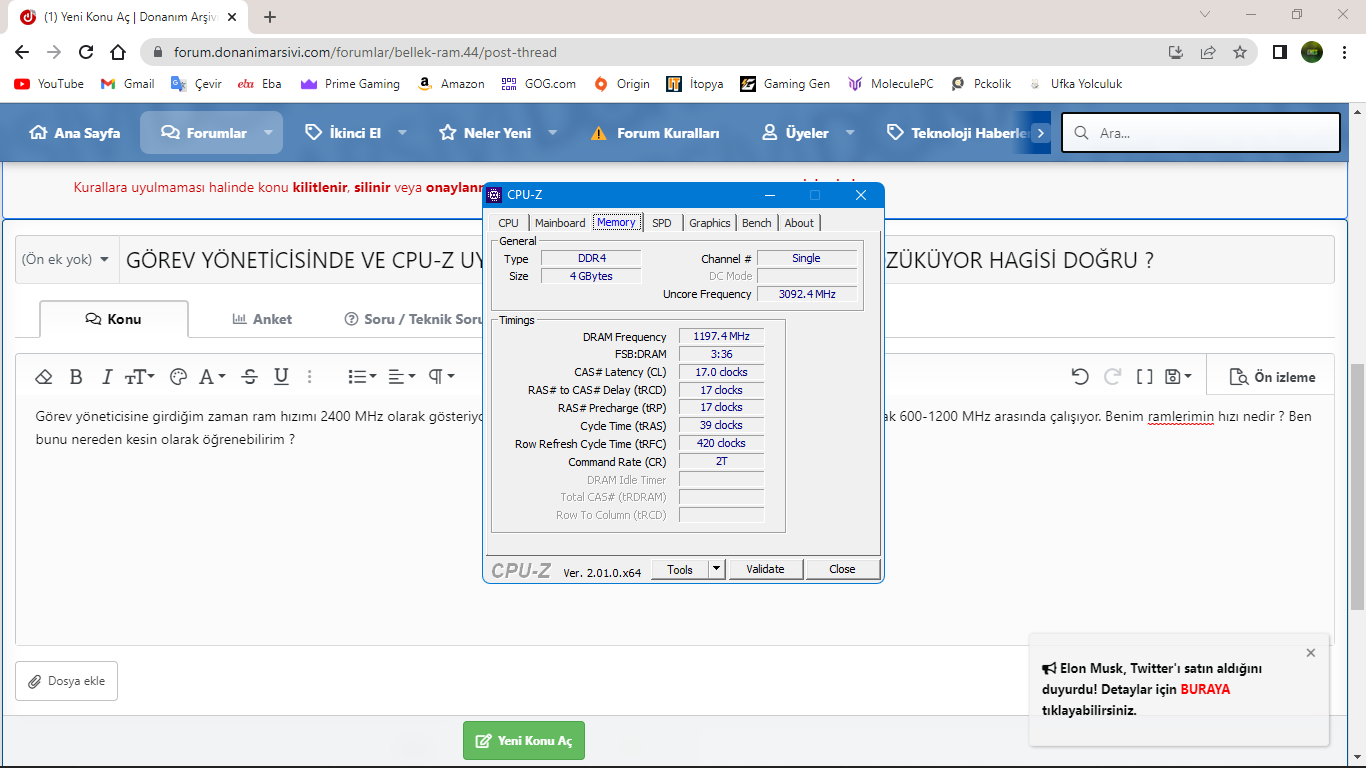The width and height of the screenshot is (1366, 768).
Task: Open Üyeler in the forum navigation
Action: [795, 133]
